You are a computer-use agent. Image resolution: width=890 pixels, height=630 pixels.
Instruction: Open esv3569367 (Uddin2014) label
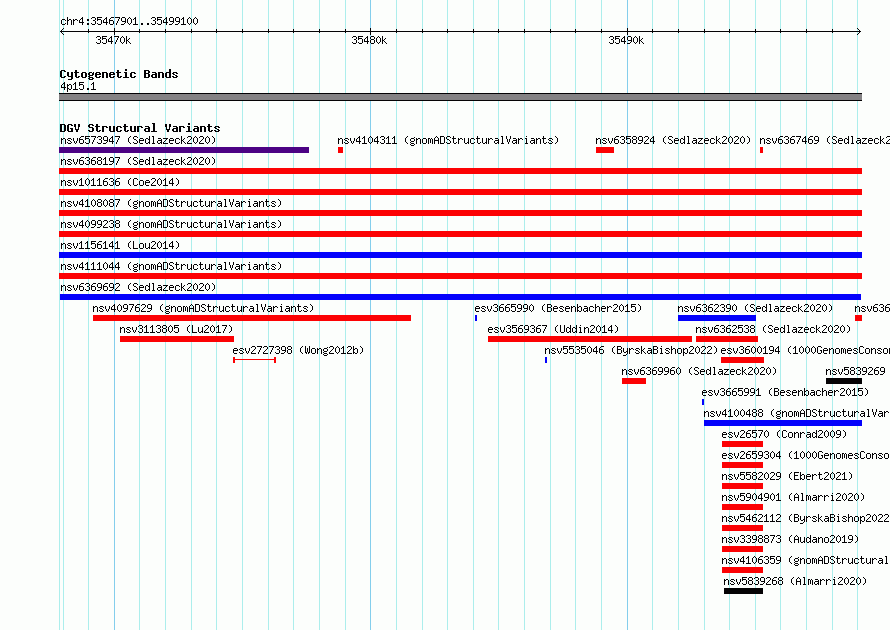coord(553,329)
